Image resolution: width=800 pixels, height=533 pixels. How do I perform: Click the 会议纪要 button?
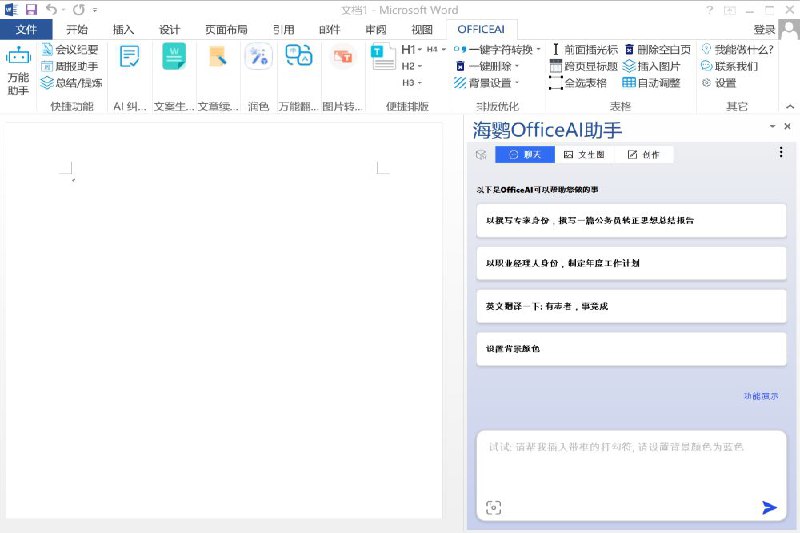(x=70, y=49)
